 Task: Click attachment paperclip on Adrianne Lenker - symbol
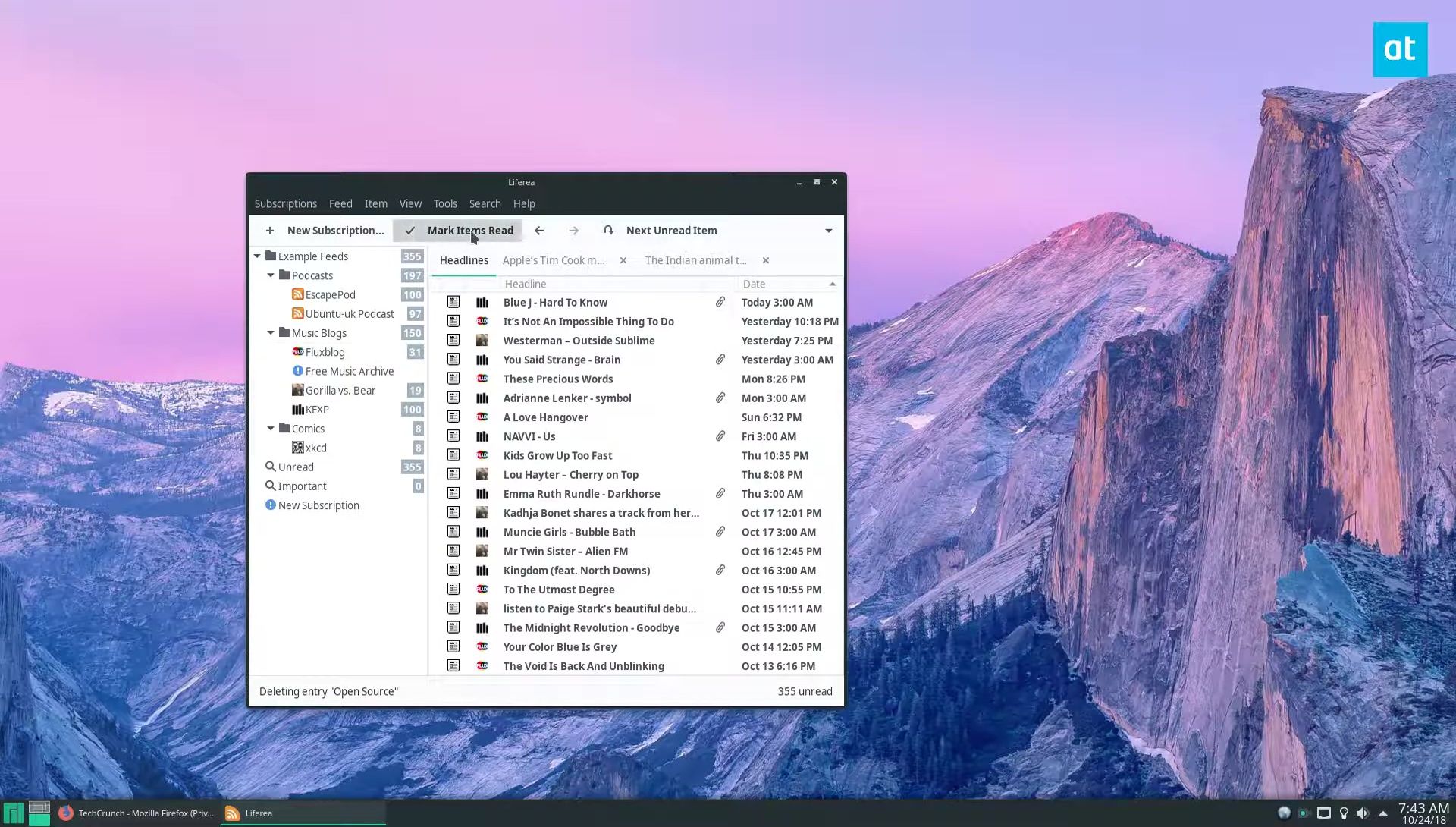(x=720, y=398)
